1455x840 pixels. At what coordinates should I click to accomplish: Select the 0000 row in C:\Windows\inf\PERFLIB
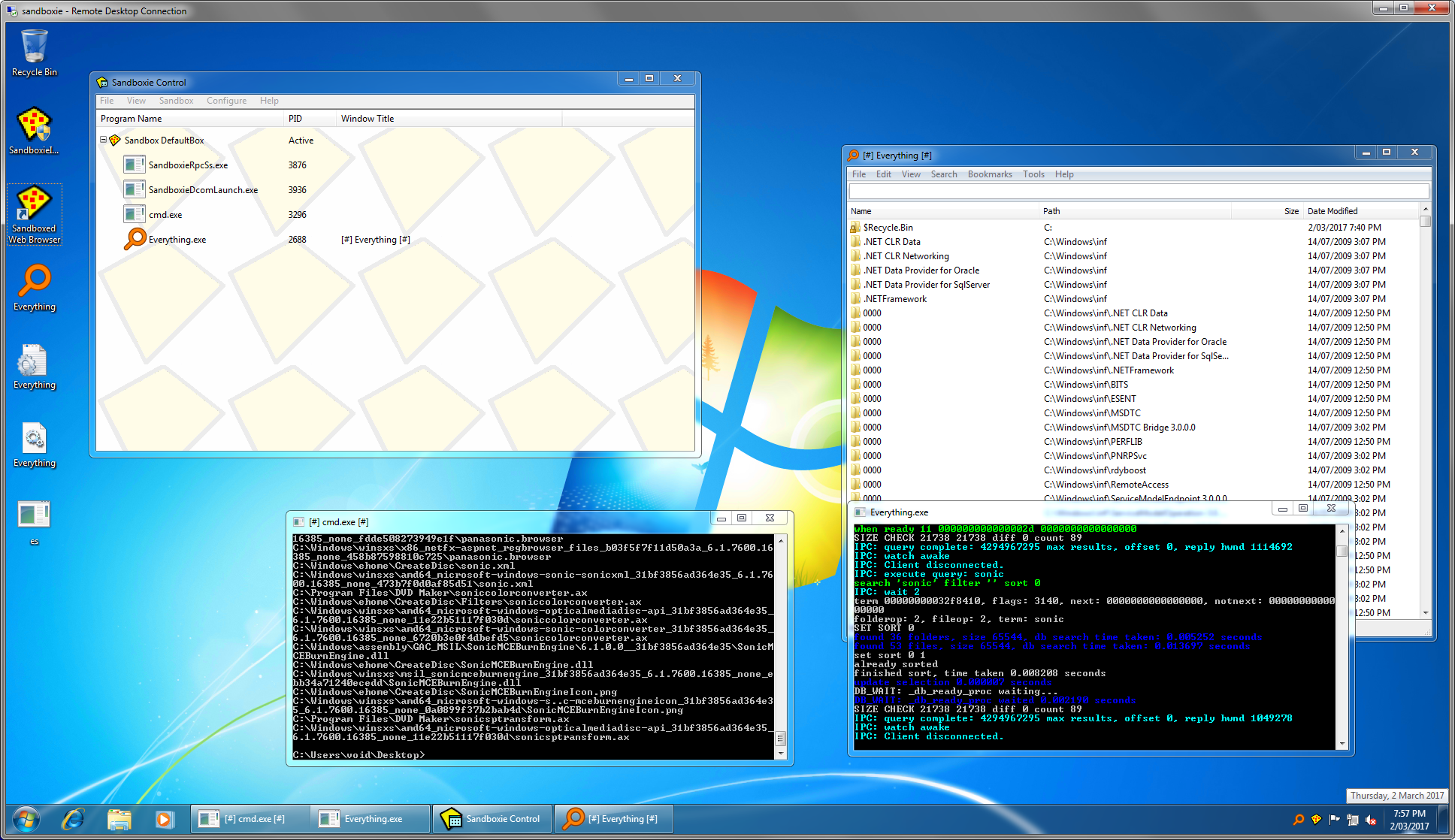point(1134,442)
